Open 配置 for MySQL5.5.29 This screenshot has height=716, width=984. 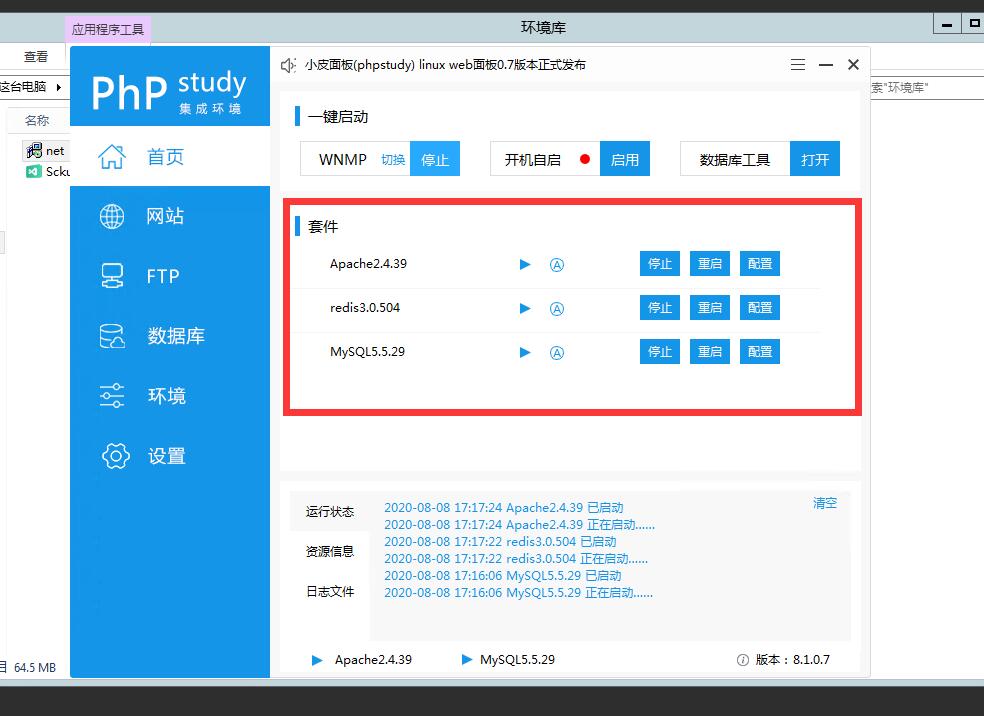click(760, 352)
